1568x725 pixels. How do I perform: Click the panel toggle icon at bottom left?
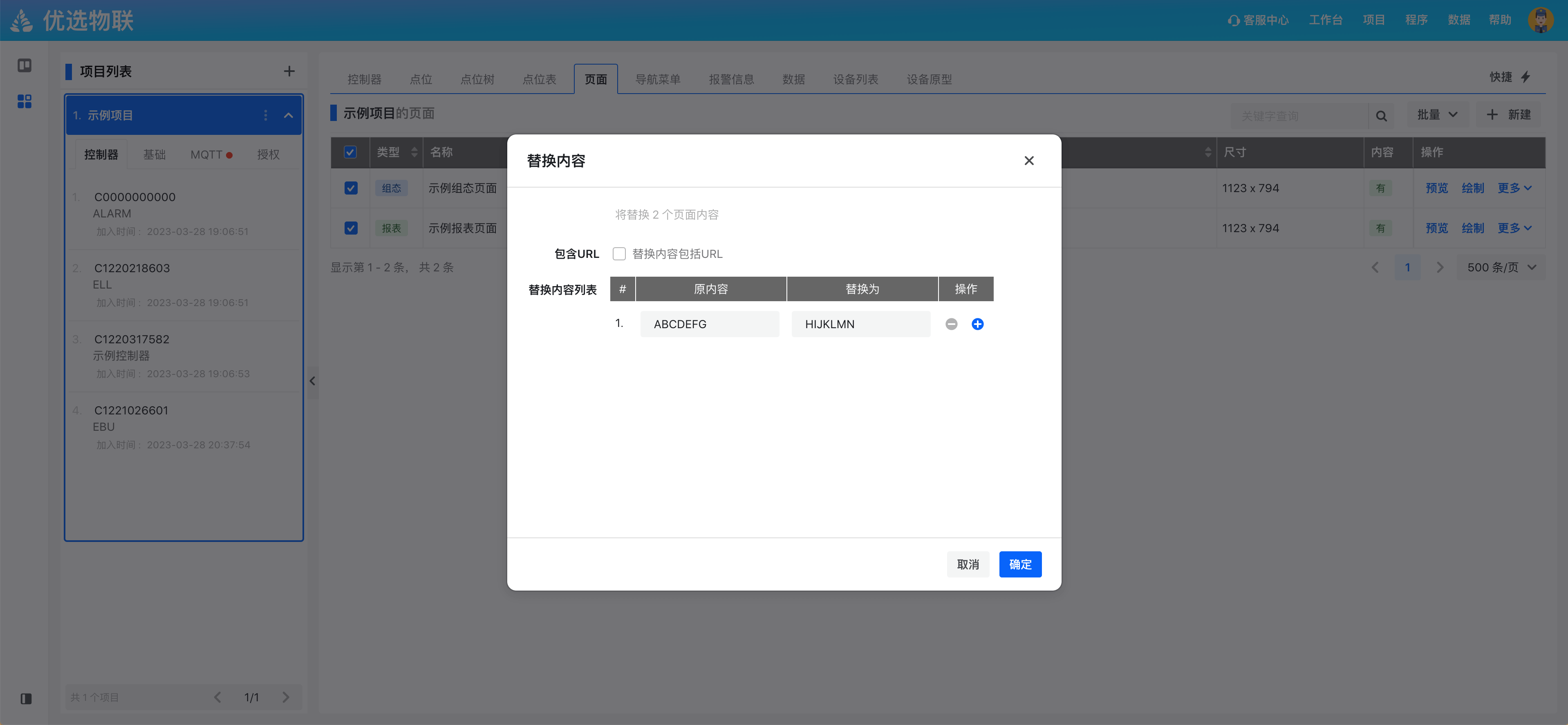pyautogui.click(x=26, y=698)
